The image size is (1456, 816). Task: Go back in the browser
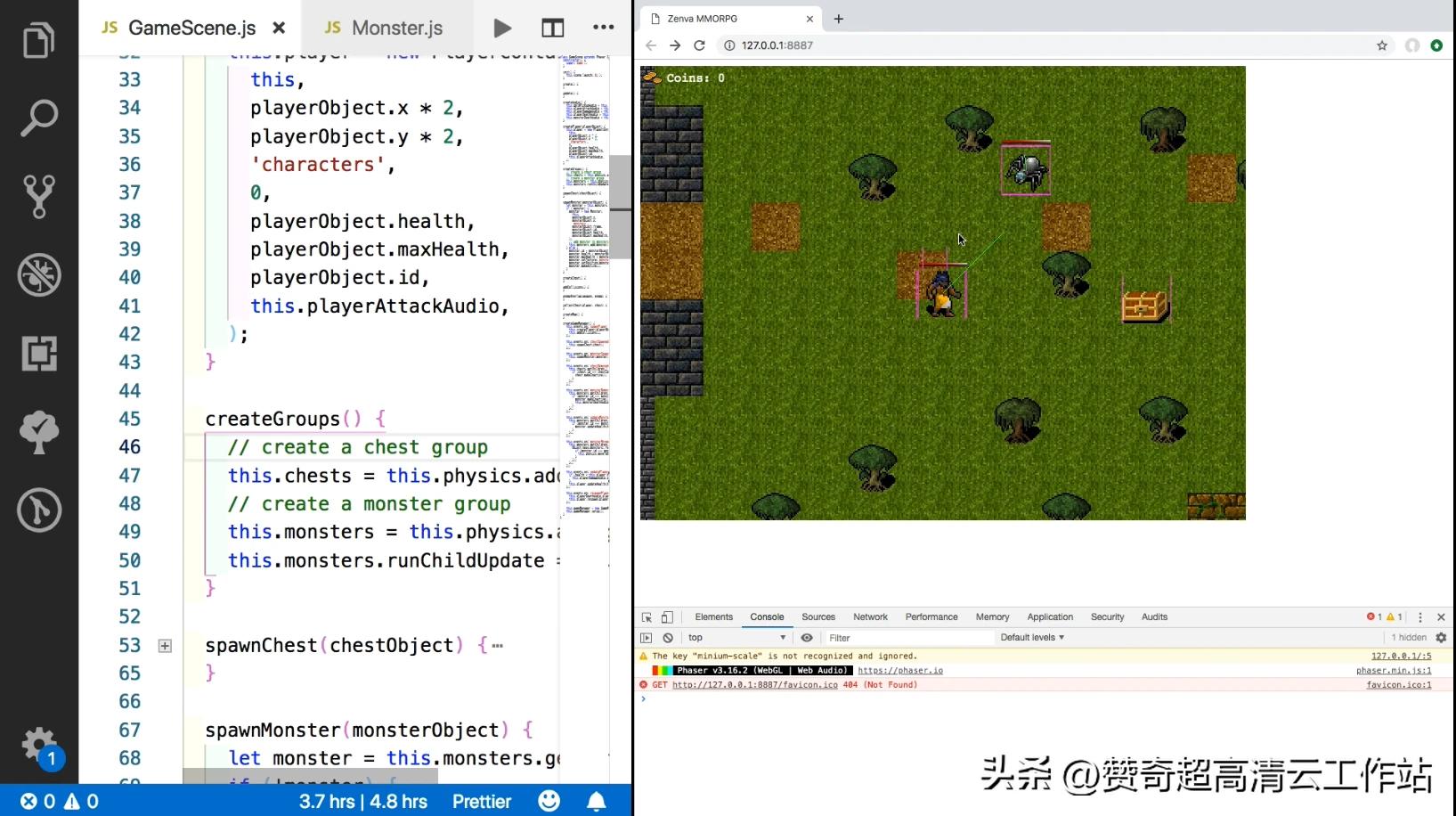point(651,45)
